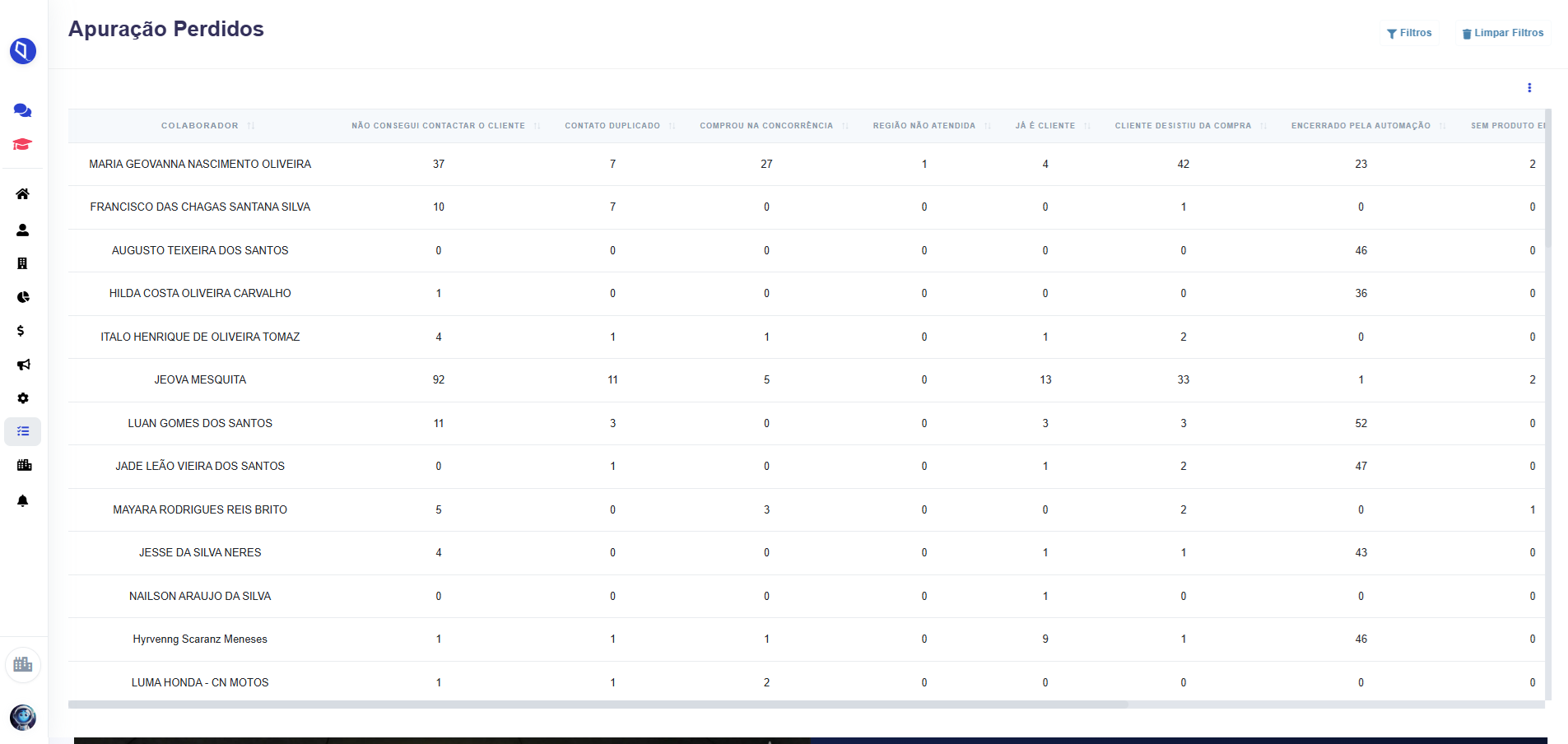Sort by Colaborador column
This screenshot has height=744, width=1568.
click(x=208, y=126)
